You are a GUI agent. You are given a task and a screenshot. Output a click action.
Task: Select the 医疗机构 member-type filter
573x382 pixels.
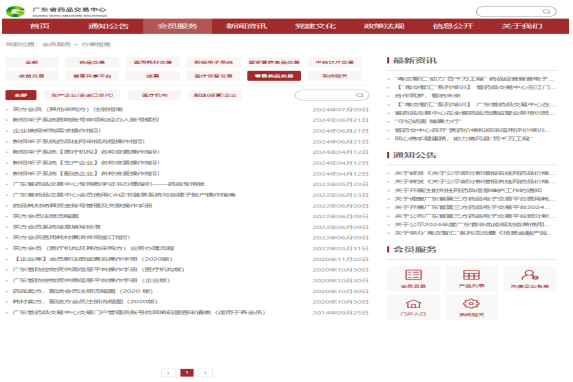point(155,95)
